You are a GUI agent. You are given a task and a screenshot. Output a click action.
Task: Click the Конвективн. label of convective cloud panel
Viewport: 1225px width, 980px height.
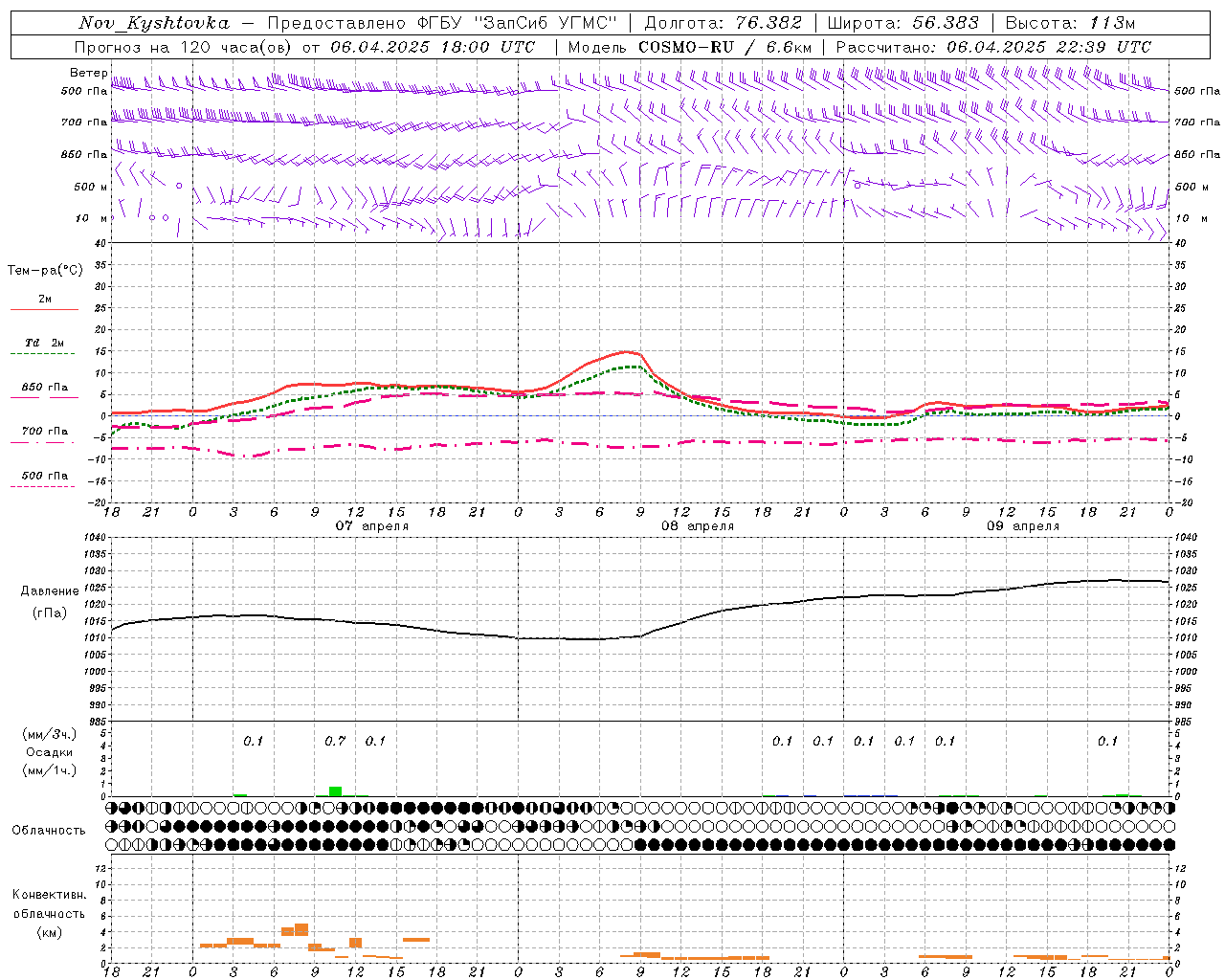49,895
